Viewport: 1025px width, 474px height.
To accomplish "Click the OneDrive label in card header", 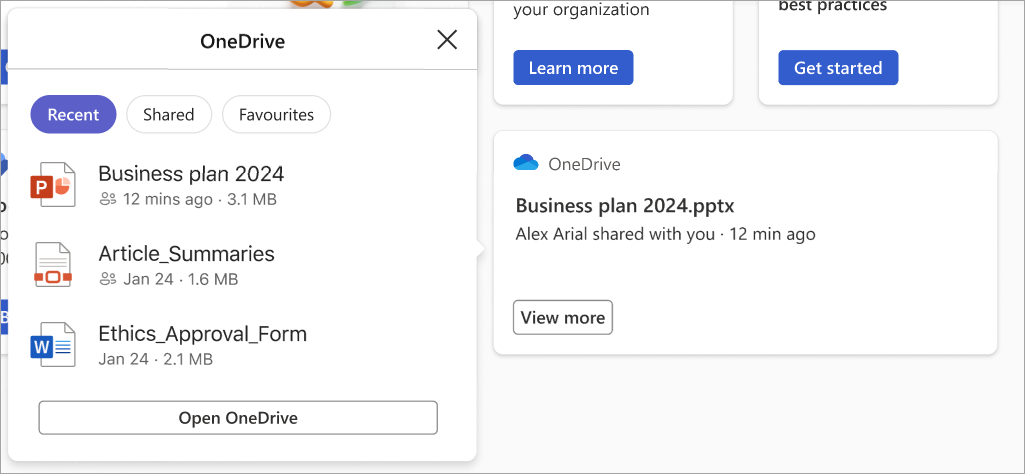I will click(x=584, y=163).
